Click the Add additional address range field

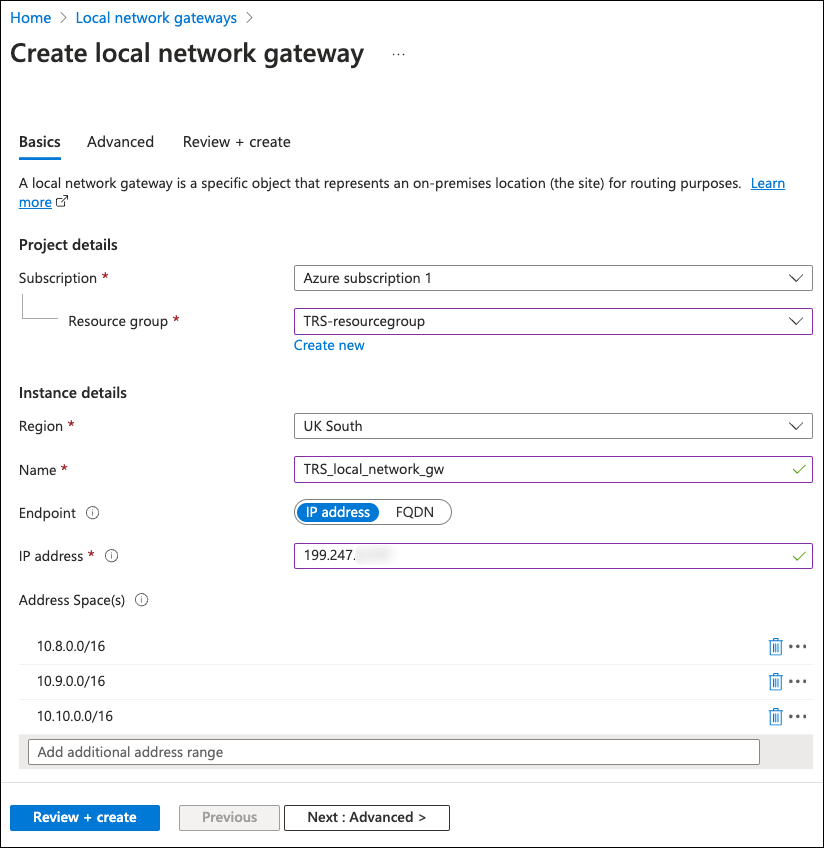click(x=393, y=752)
